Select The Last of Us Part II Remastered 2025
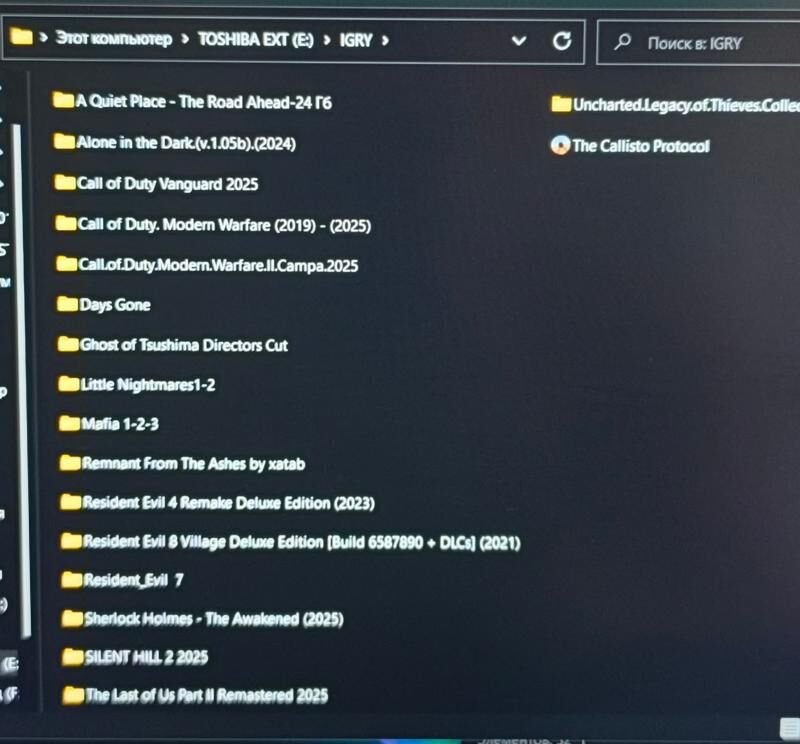800x744 pixels. coord(195,695)
